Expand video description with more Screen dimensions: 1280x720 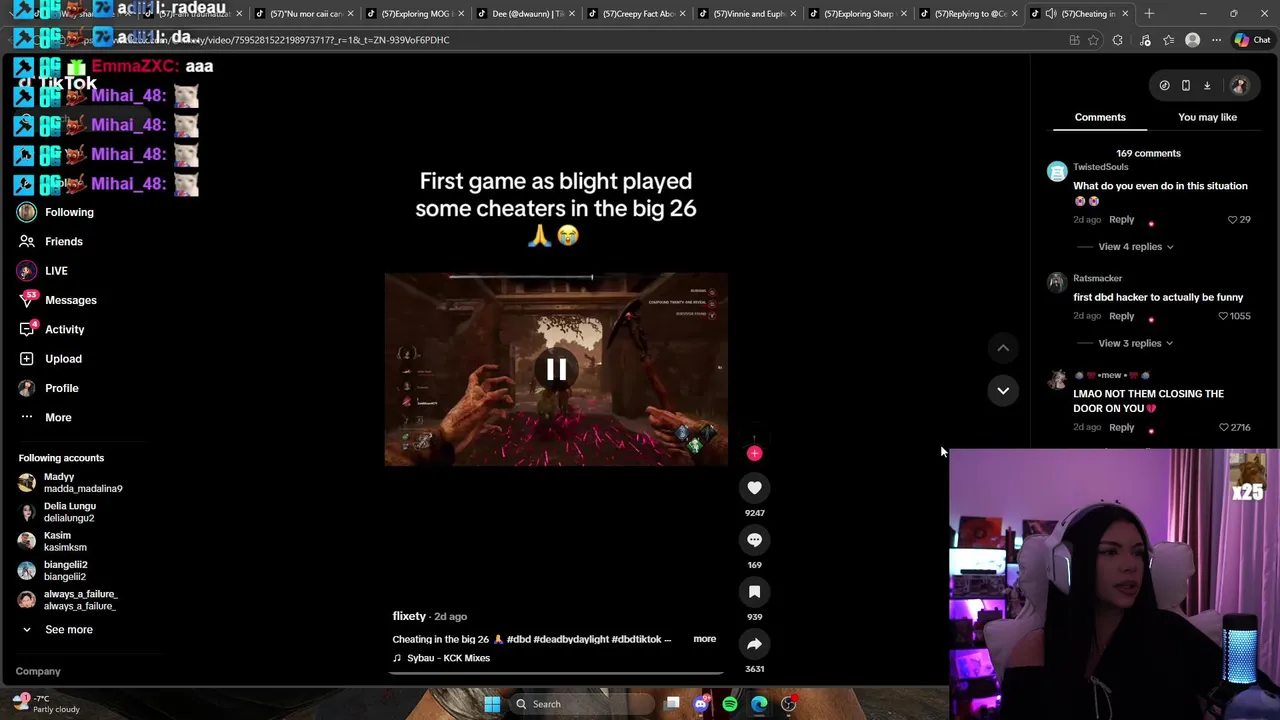point(704,639)
